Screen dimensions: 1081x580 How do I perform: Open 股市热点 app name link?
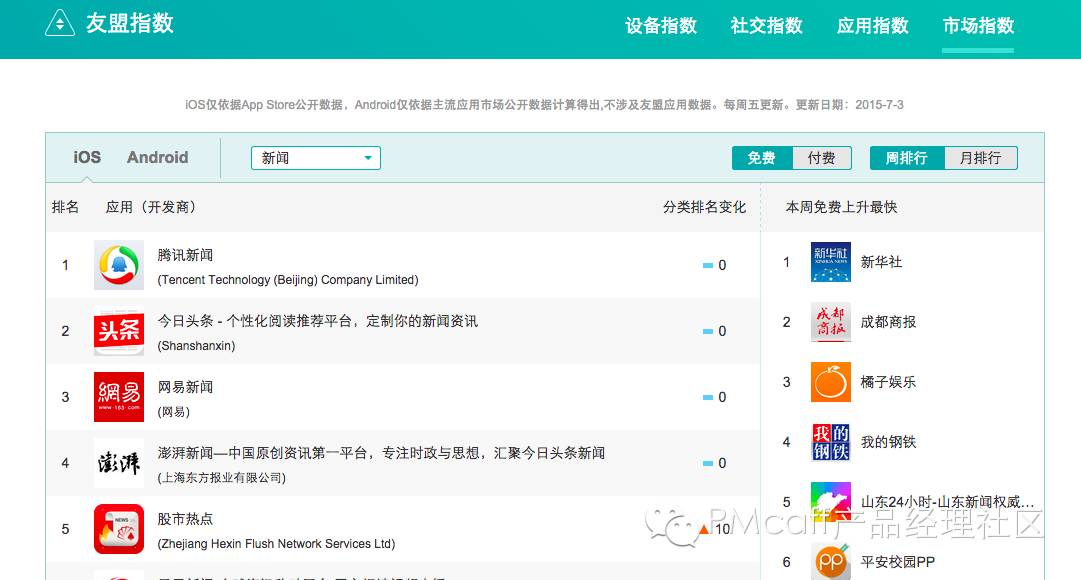click(x=185, y=519)
